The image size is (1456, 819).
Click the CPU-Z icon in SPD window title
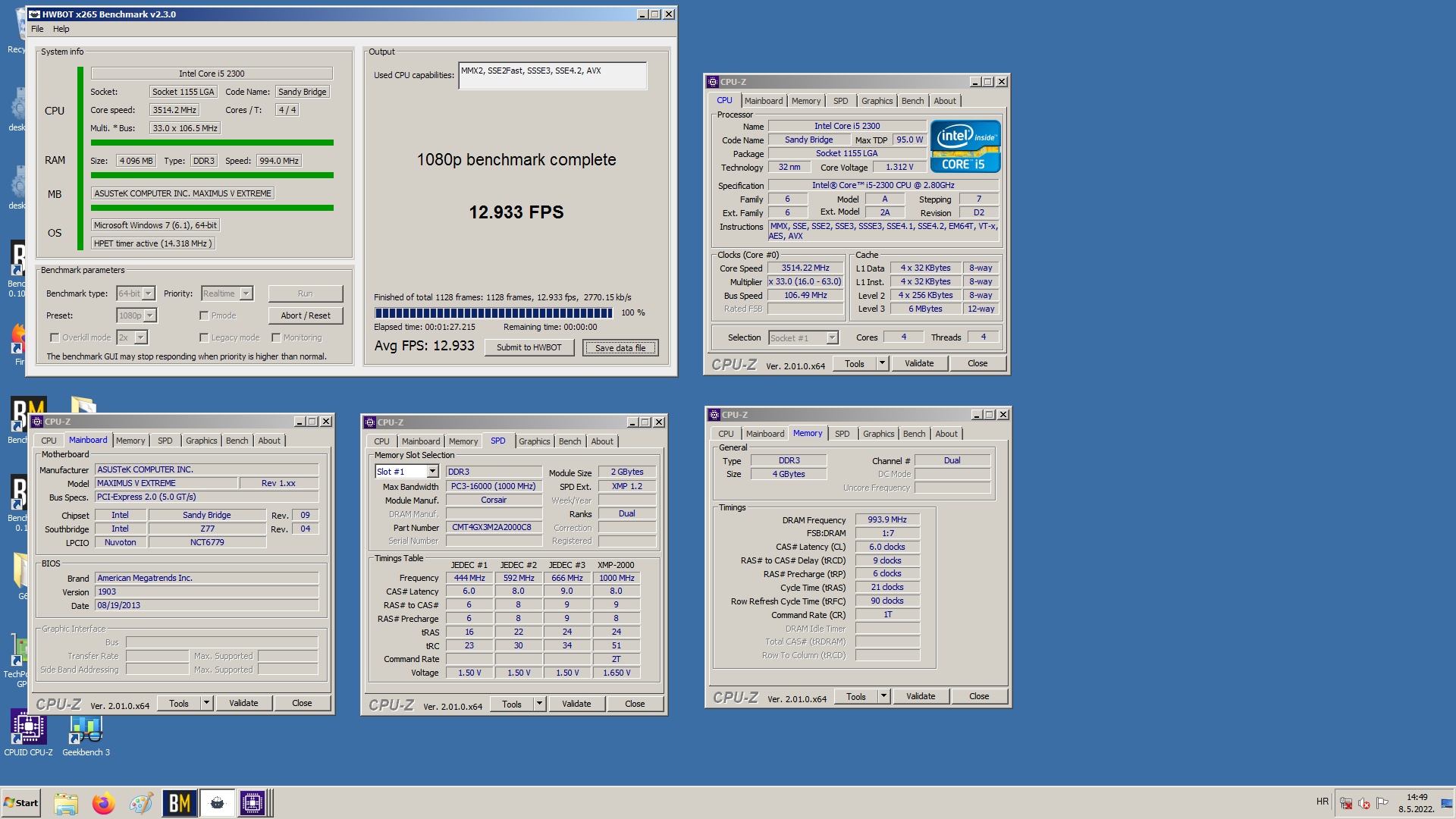[x=369, y=422]
